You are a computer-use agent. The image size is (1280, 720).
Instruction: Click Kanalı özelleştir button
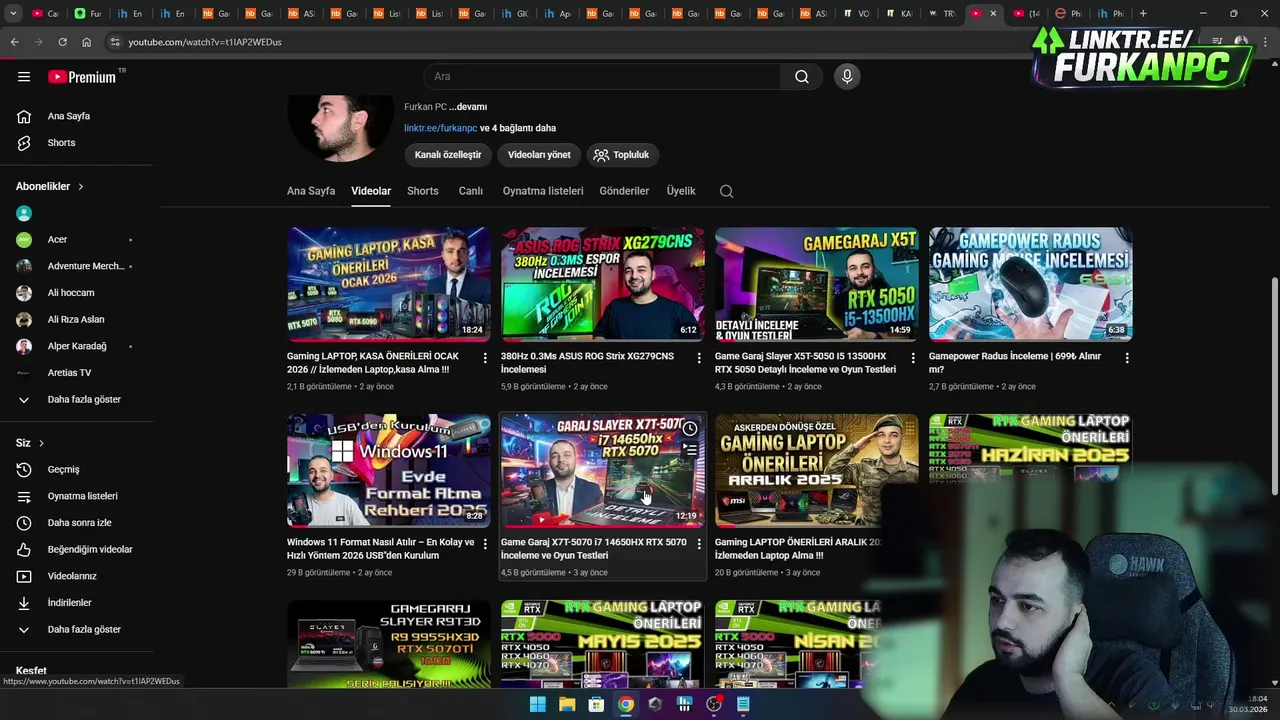coord(448,155)
